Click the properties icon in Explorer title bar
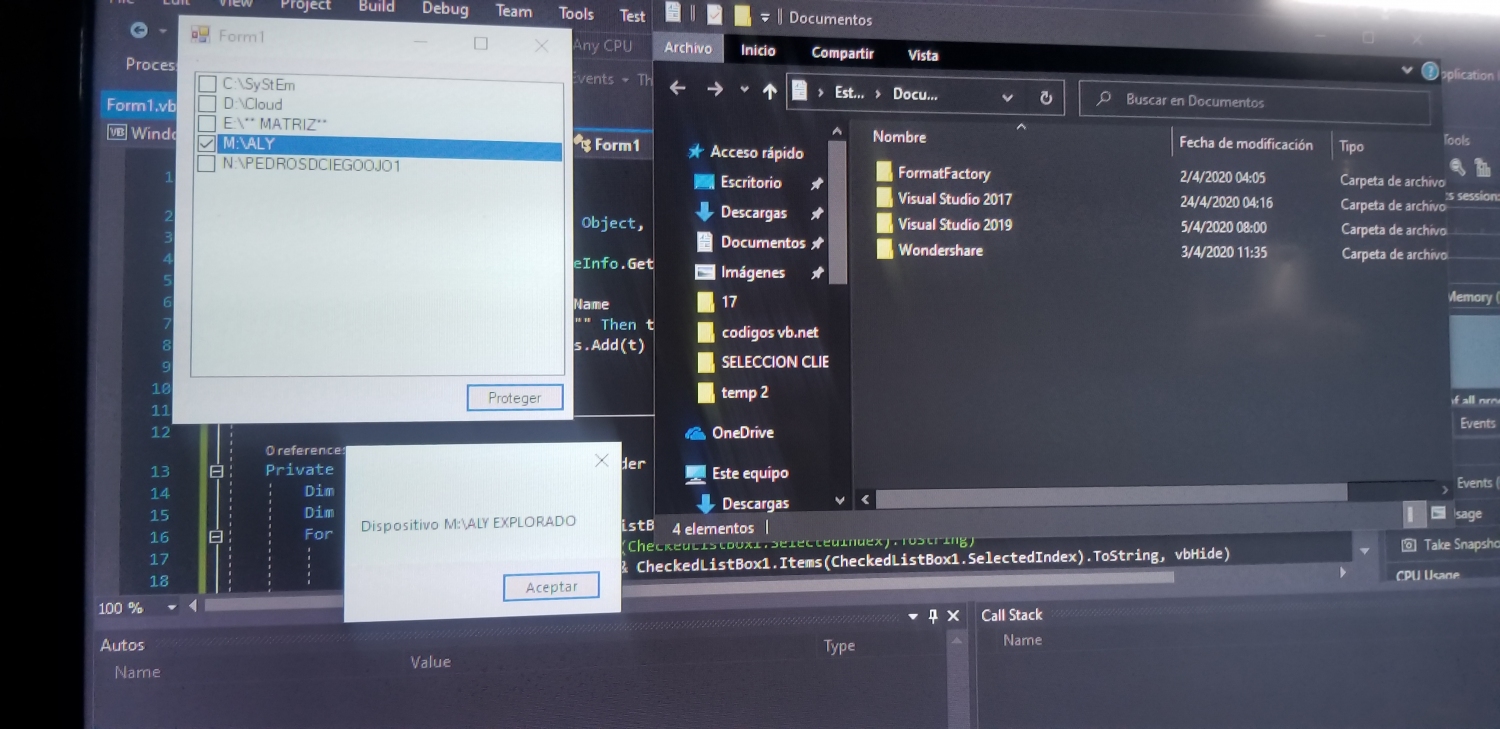Image resolution: width=1500 pixels, height=729 pixels. [x=714, y=15]
